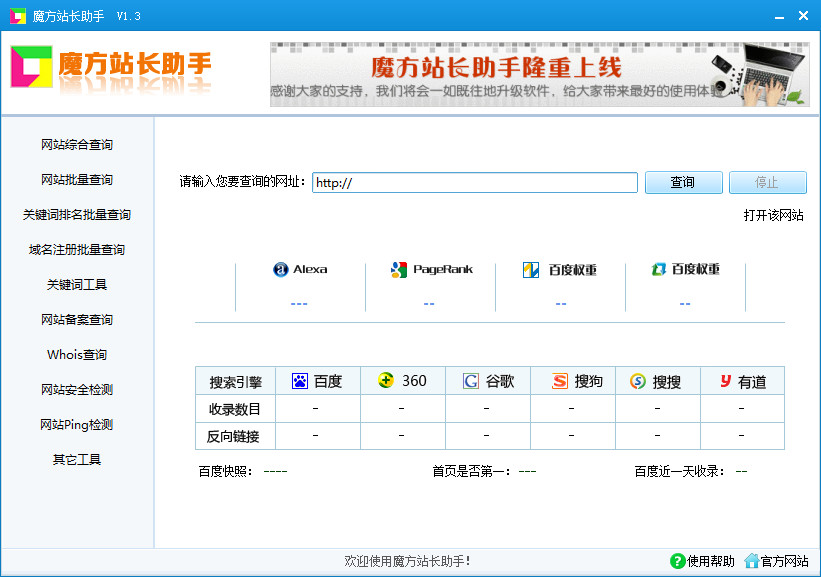Image resolution: width=821 pixels, height=577 pixels.
Task: Click the 魔方站长助手 logo cube in header
Action: (31, 66)
